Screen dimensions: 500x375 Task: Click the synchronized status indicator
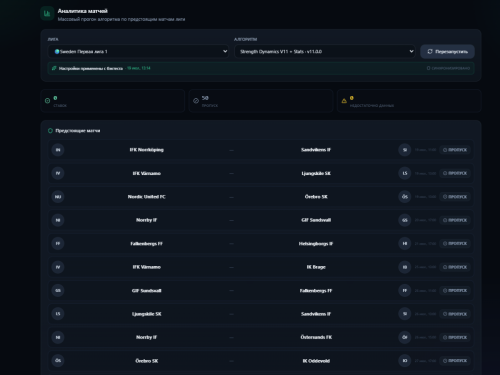[x=448, y=68]
